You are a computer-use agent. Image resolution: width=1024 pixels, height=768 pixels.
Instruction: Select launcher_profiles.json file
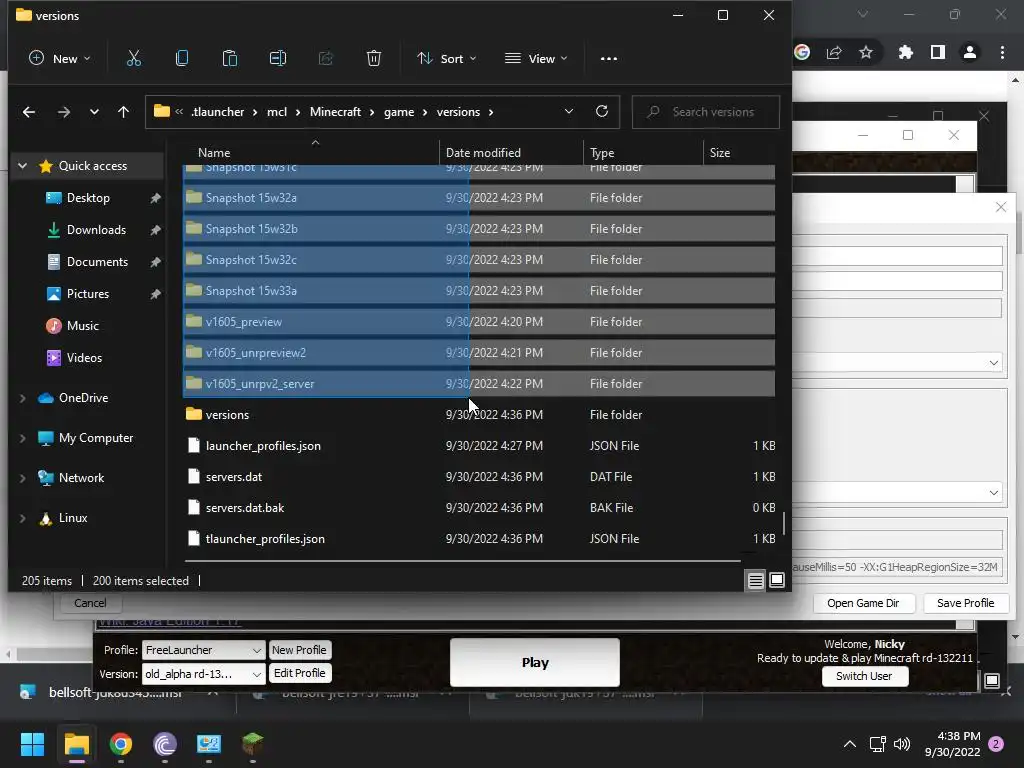[479, 446]
